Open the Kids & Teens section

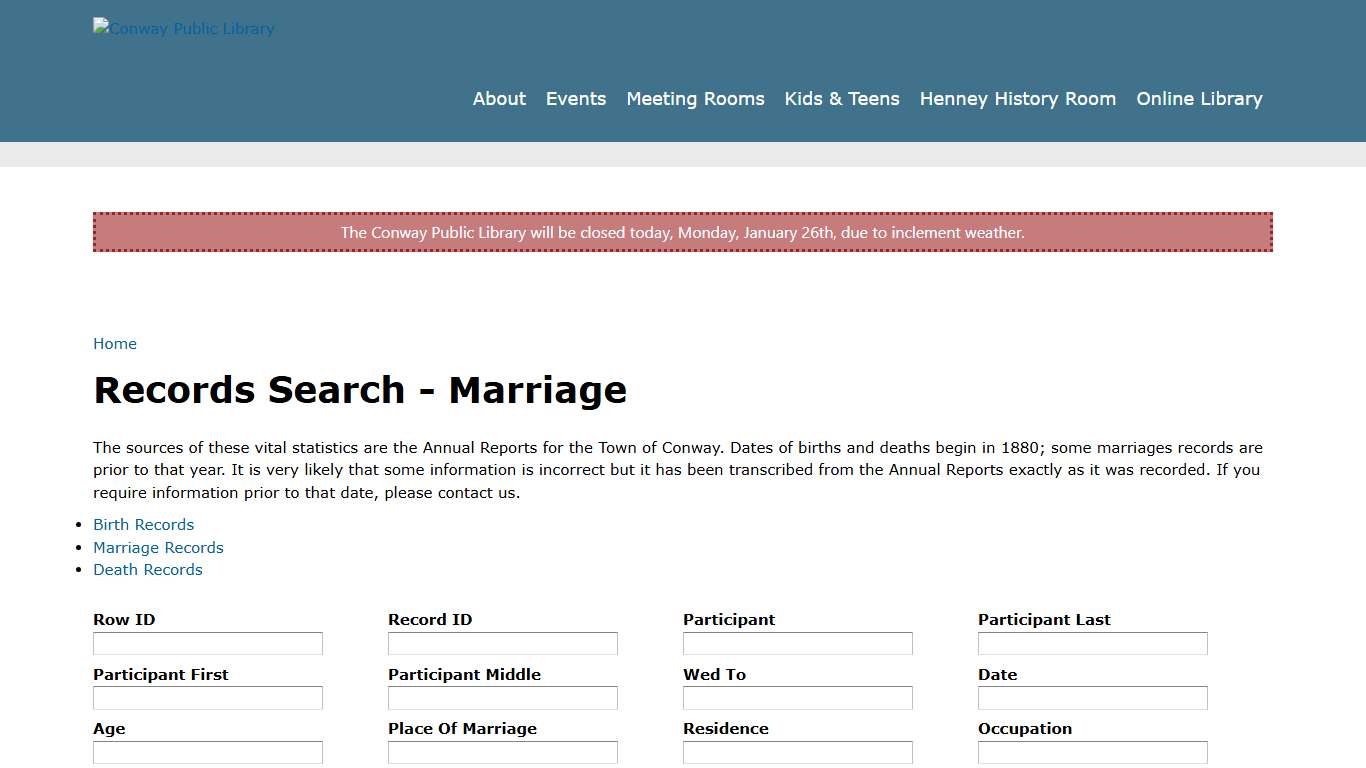coord(842,99)
